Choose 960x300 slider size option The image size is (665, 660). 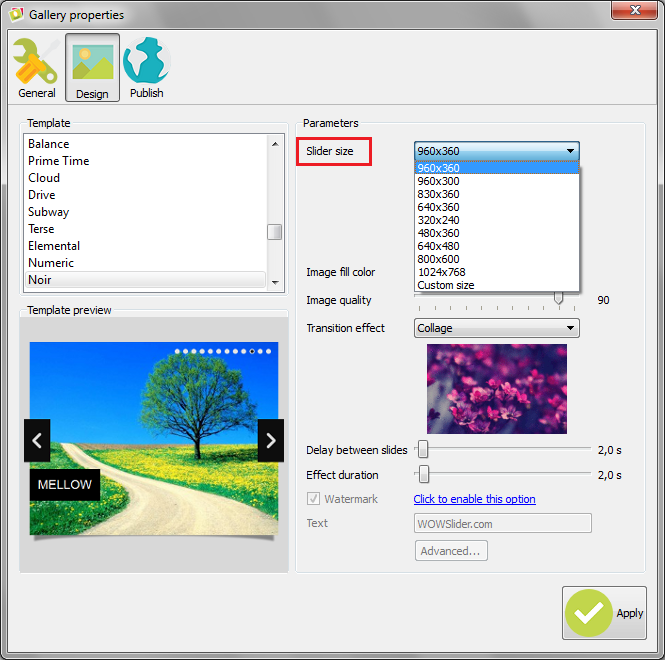click(x=496, y=181)
